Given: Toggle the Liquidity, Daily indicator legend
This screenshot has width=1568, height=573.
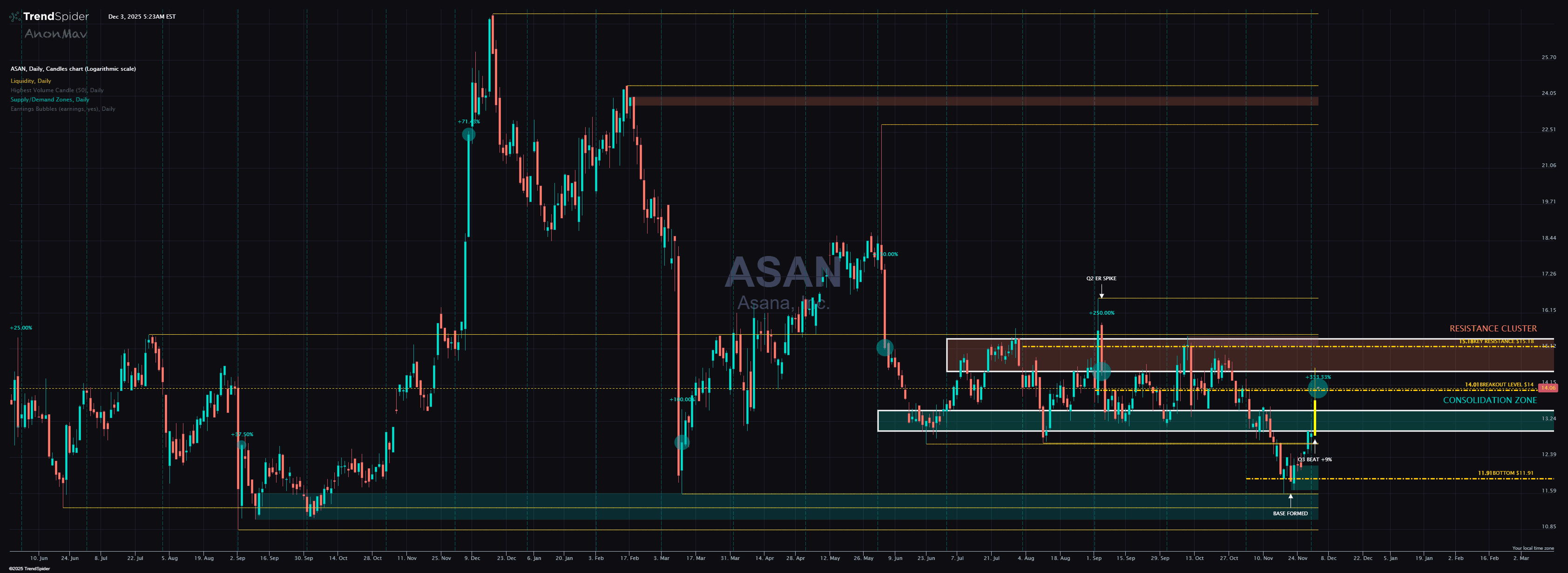Looking at the screenshot, I should tap(30, 81).
